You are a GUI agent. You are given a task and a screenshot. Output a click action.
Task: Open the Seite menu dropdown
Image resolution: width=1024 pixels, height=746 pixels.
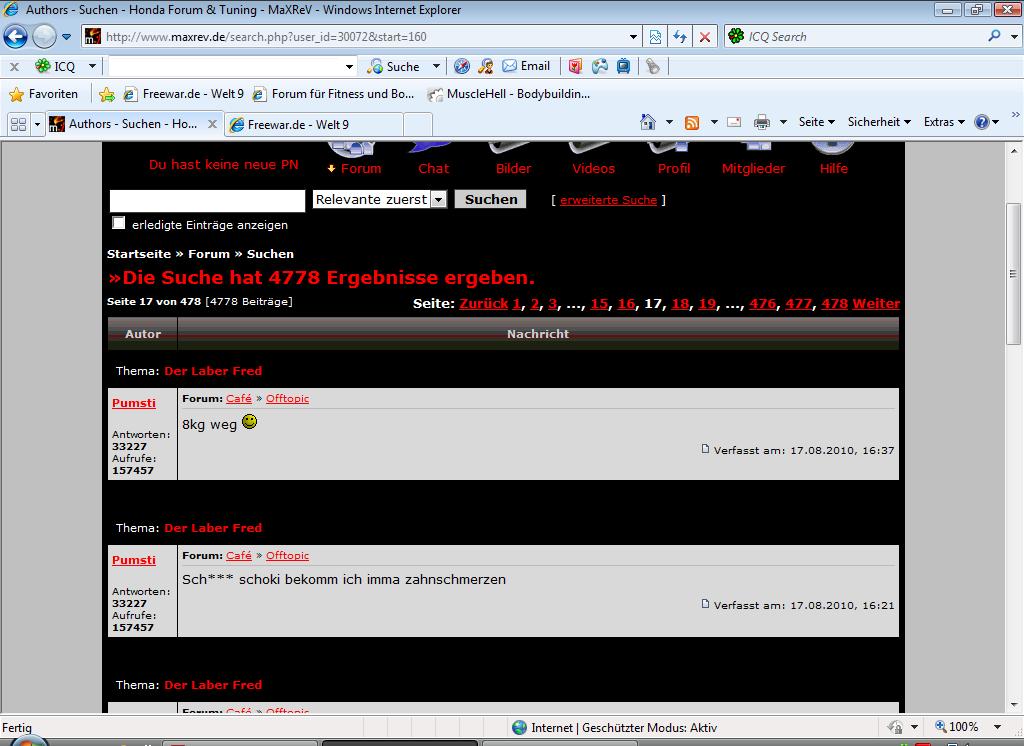click(x=816, y=122)
